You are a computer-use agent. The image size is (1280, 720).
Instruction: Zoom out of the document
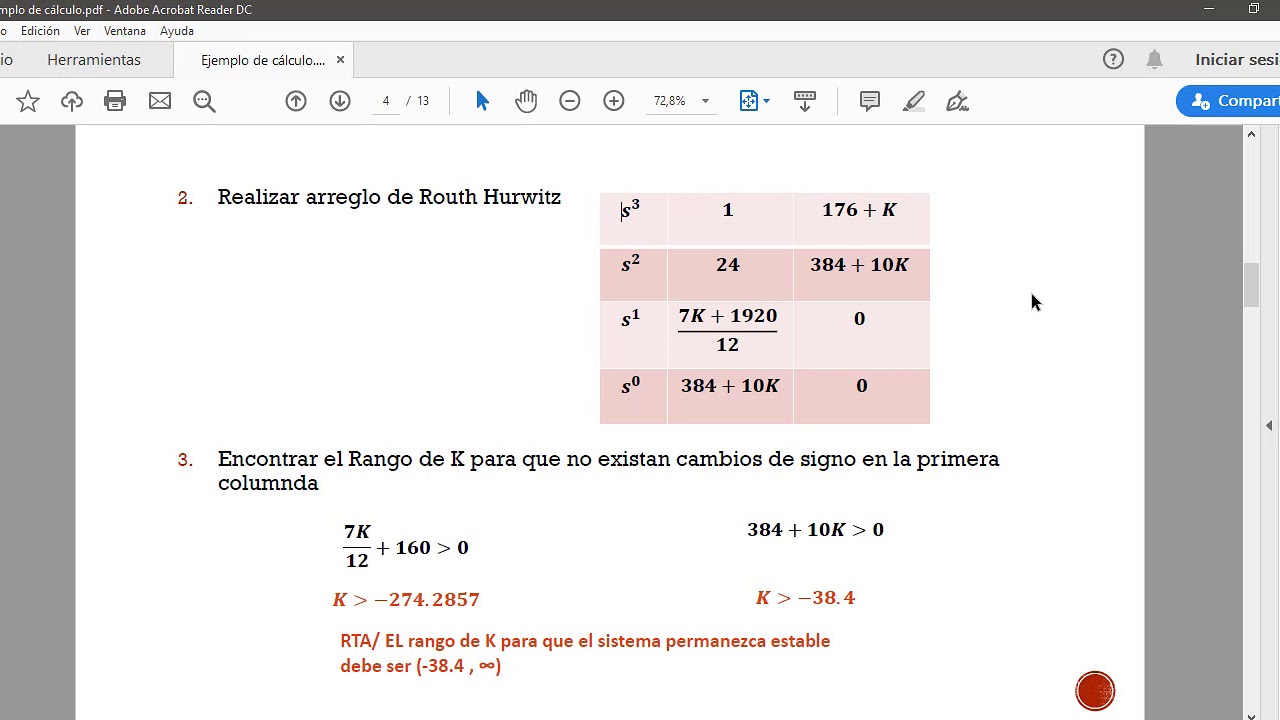(570, 101)
